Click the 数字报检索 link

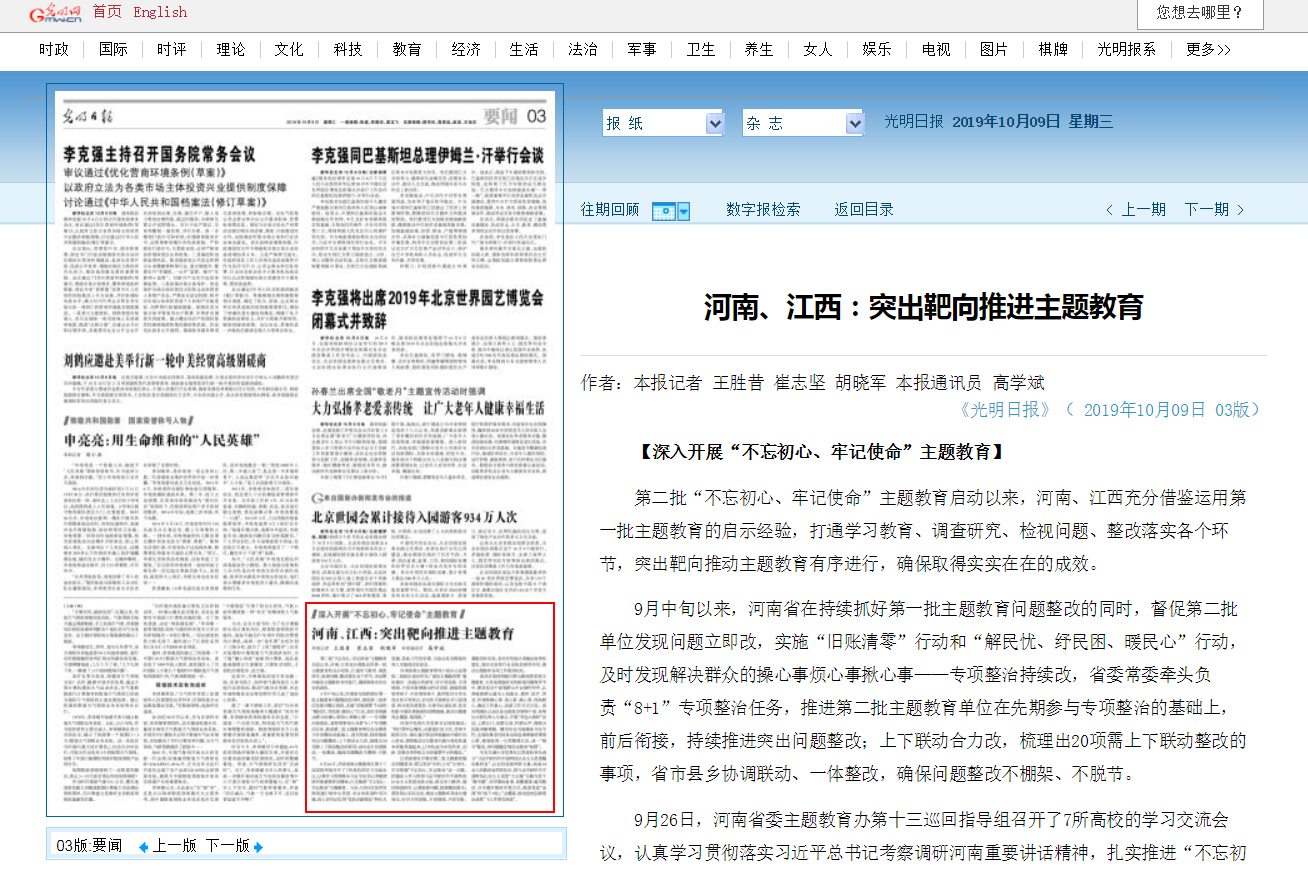pos(763,210)
